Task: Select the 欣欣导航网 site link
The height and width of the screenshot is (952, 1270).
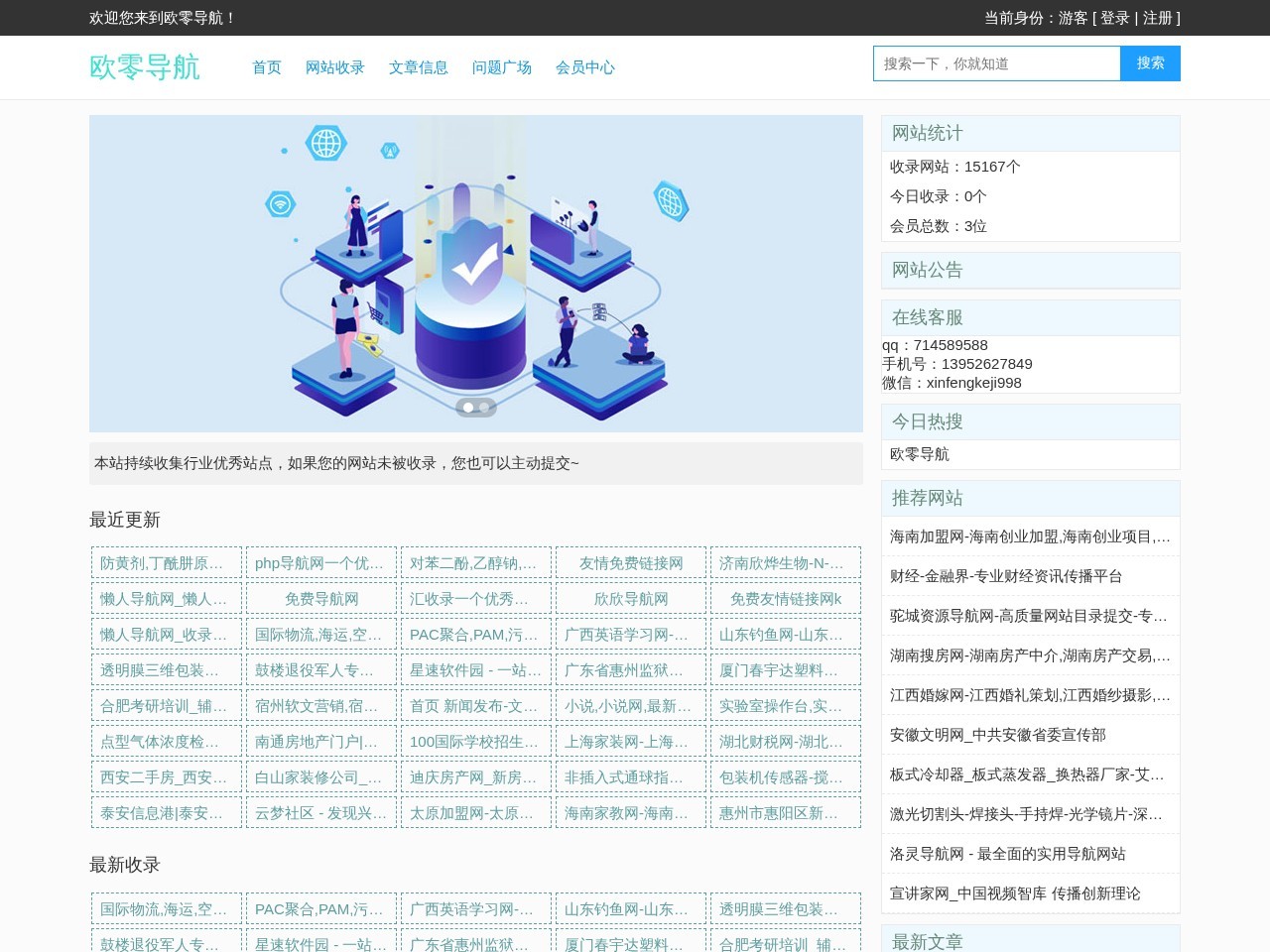Action: [x=631, y=599]
